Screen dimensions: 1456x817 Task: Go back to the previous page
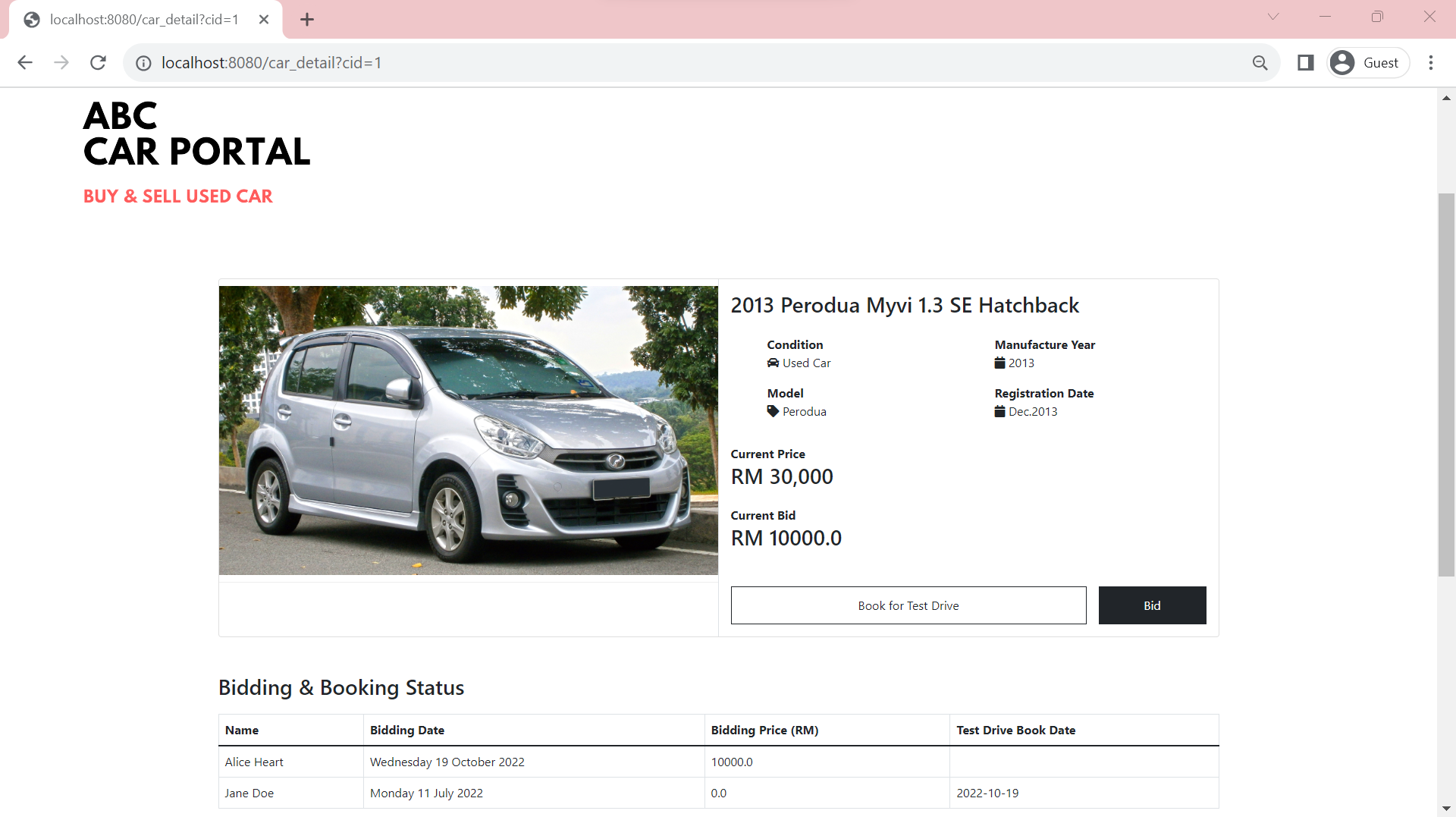[x=25, y=63]
